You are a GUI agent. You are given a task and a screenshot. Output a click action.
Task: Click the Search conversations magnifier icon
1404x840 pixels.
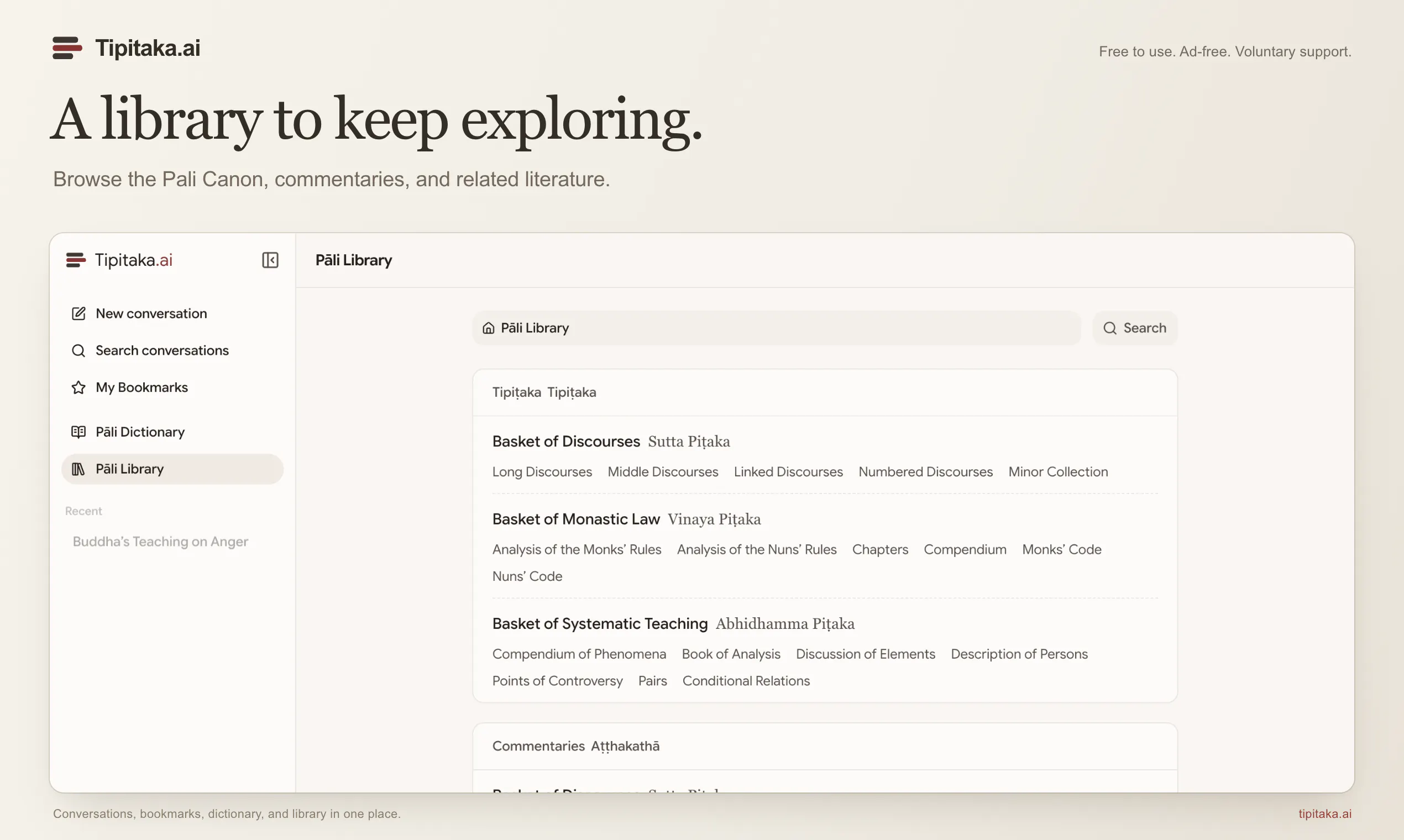tap(78, 350)
